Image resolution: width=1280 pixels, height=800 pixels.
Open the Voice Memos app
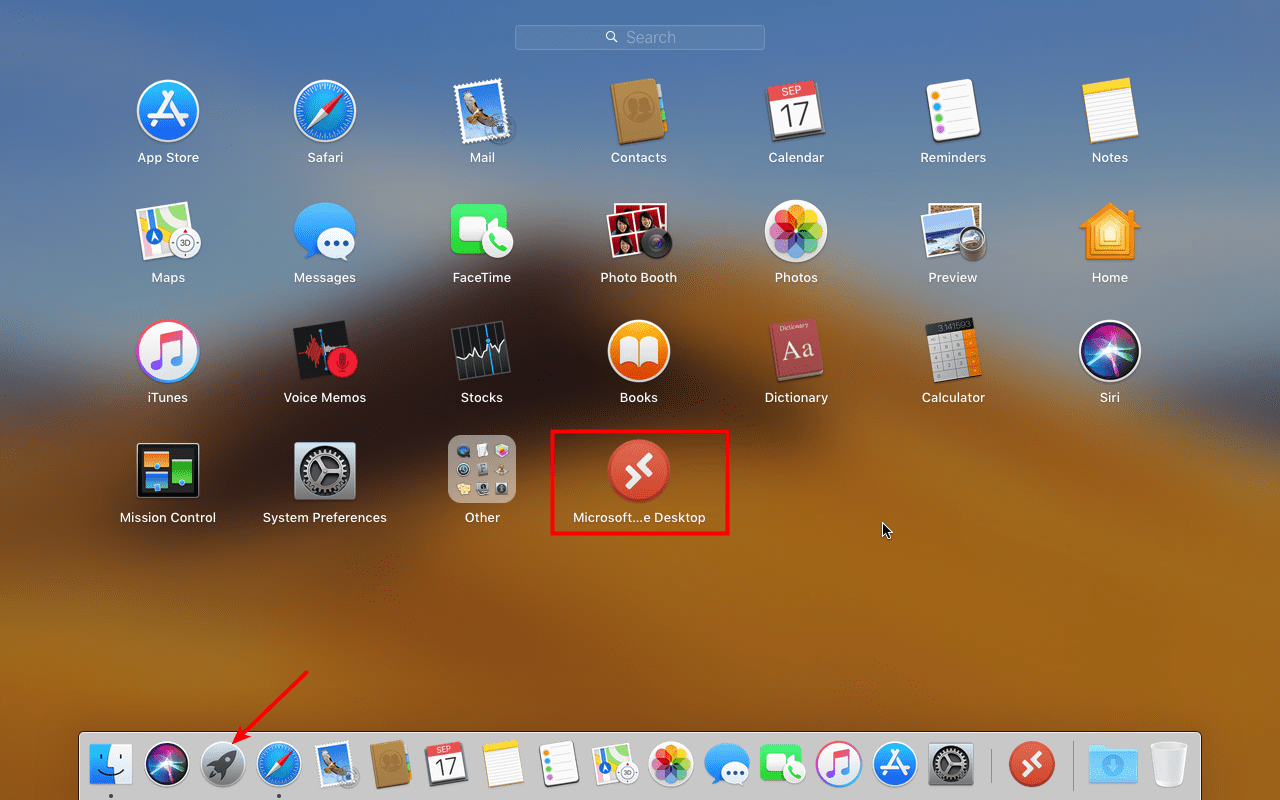click(325, 351)
